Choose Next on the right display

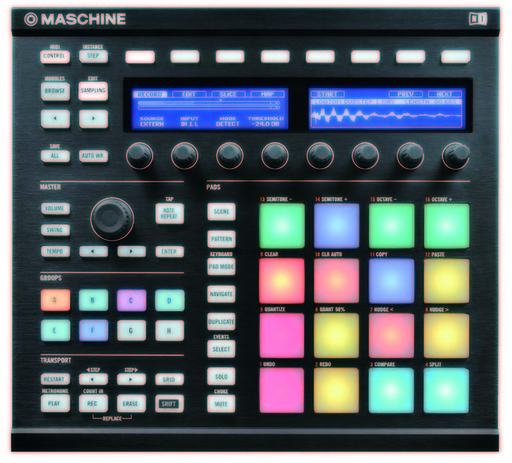click(x=445, y=94)
